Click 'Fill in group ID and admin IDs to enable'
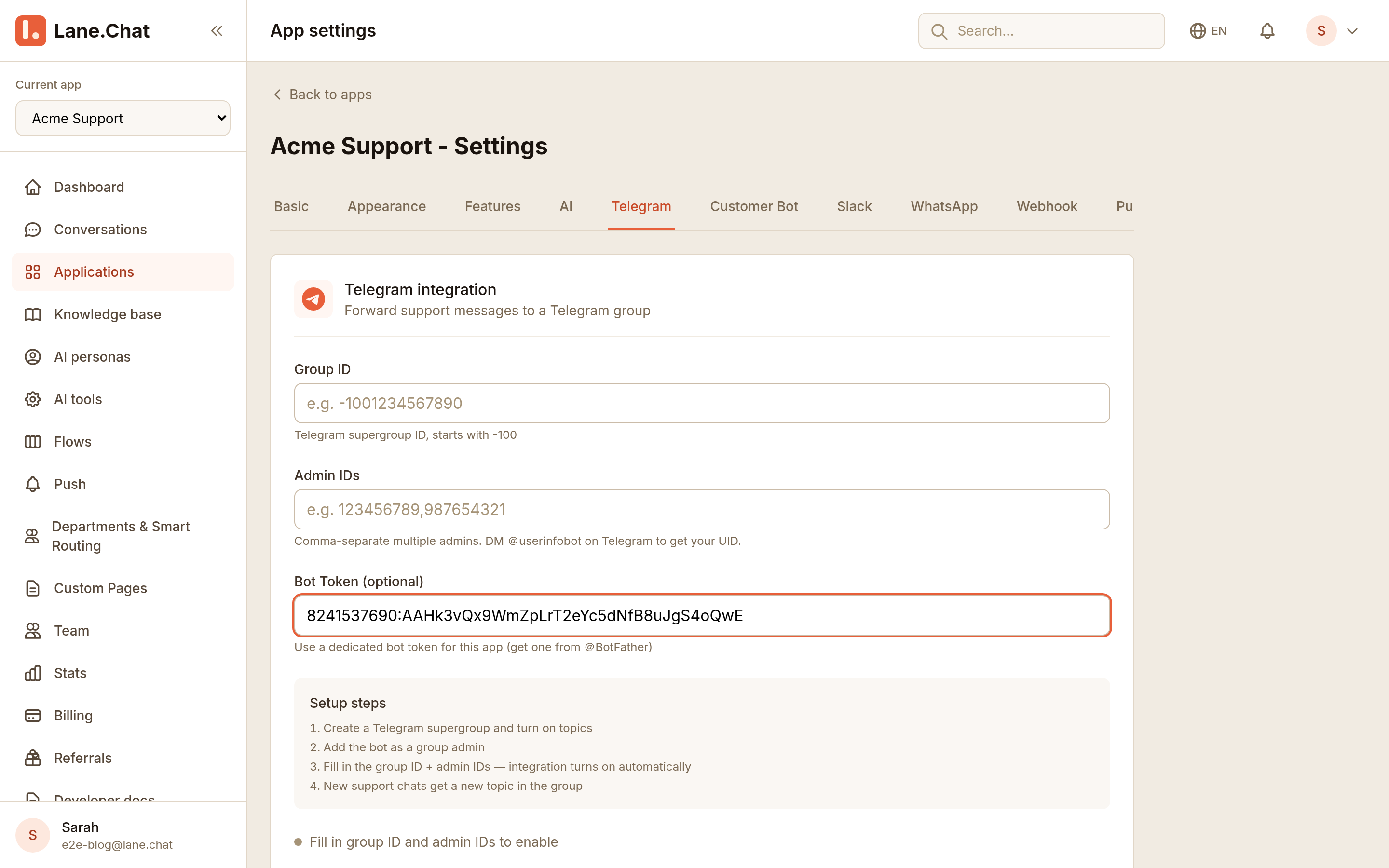The height and width of the screenshot is (868, 1389). click(434, 842)
